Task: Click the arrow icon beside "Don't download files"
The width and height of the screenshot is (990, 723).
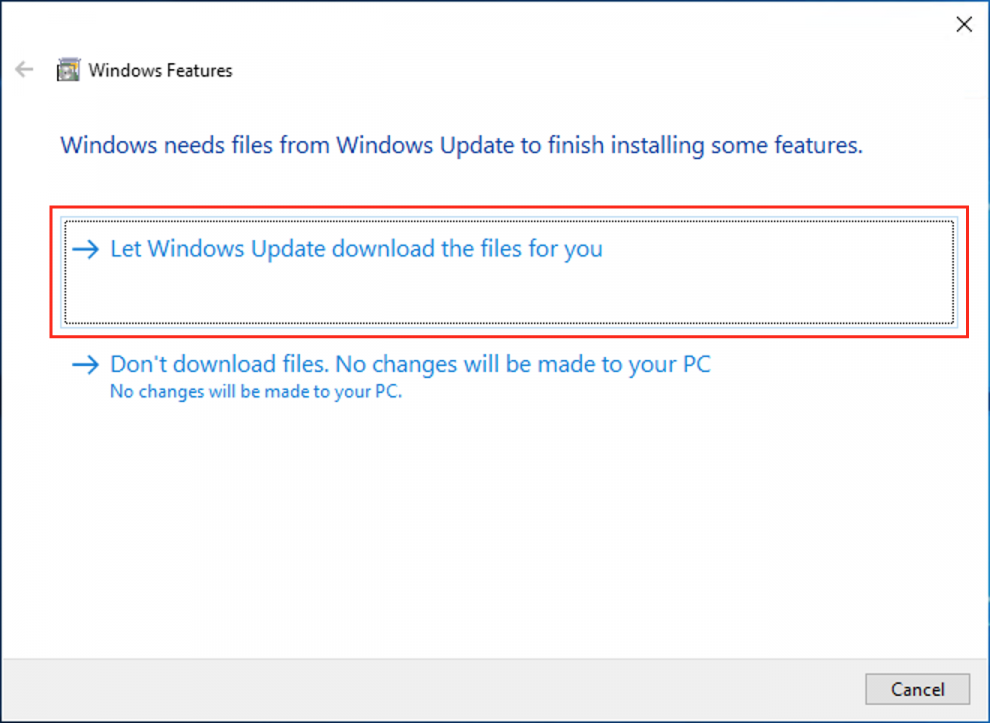Action: [x=87, y=365]
